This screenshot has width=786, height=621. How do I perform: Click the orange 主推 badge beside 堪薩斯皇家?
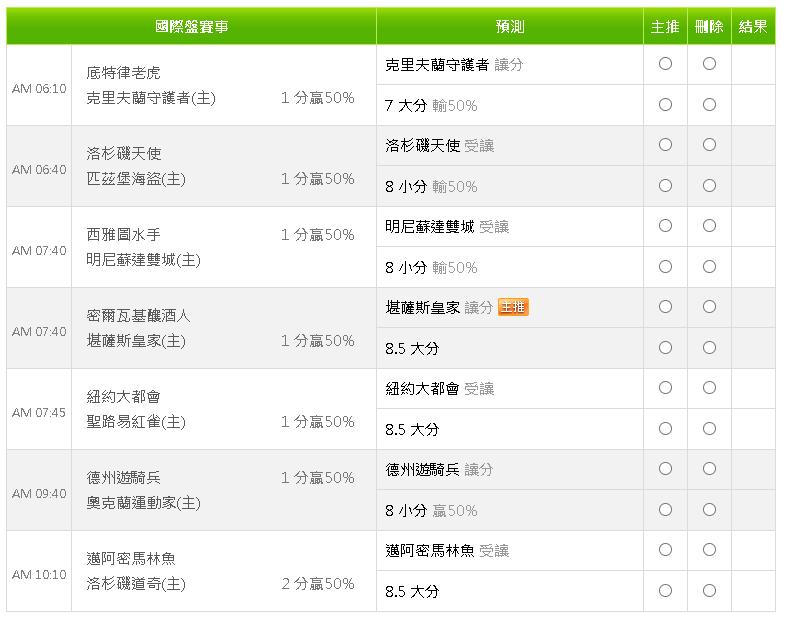click(x=513, y=307)
